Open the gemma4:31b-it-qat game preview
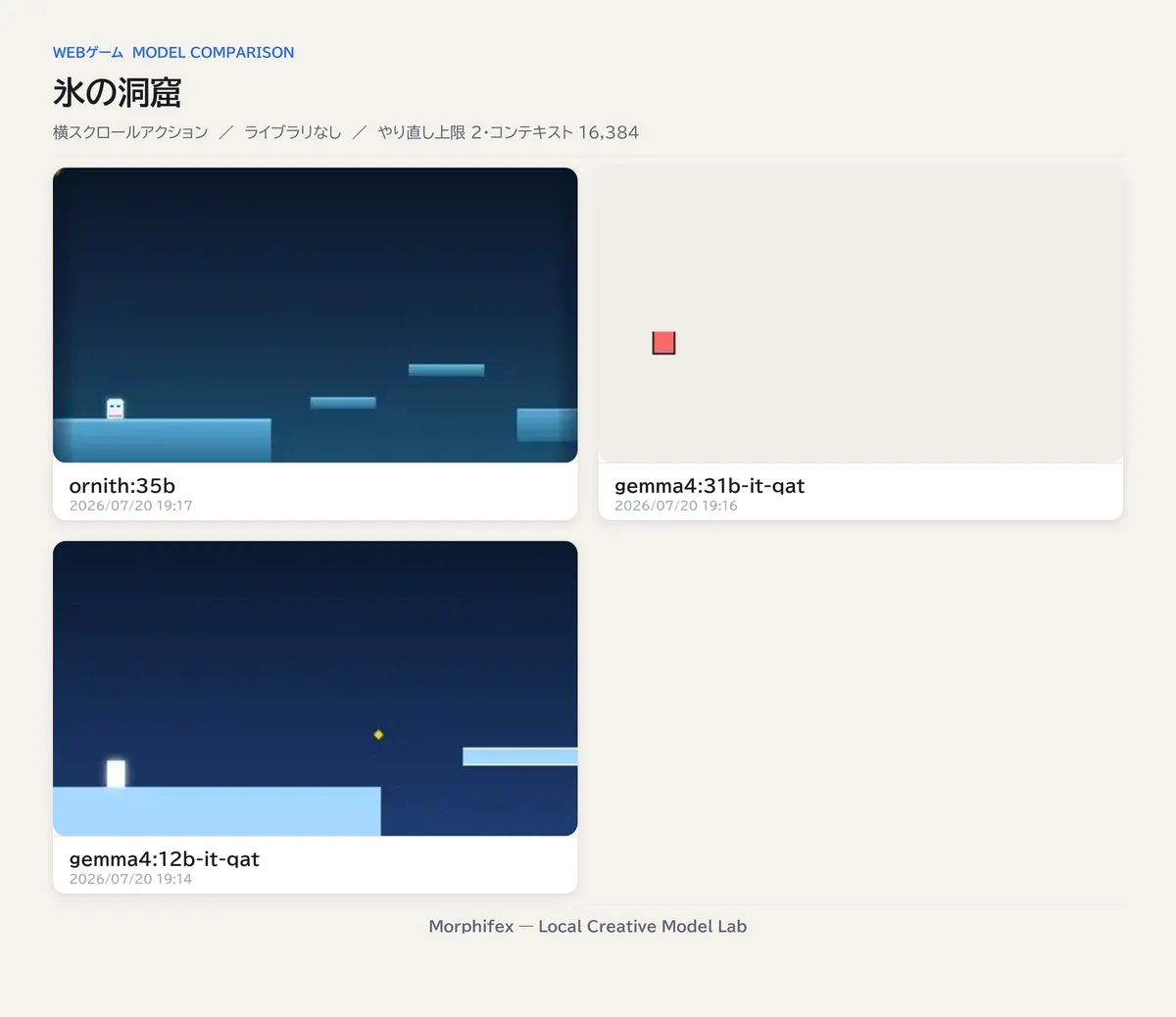Screen dimensions: 1176x1017 [860, 315]
